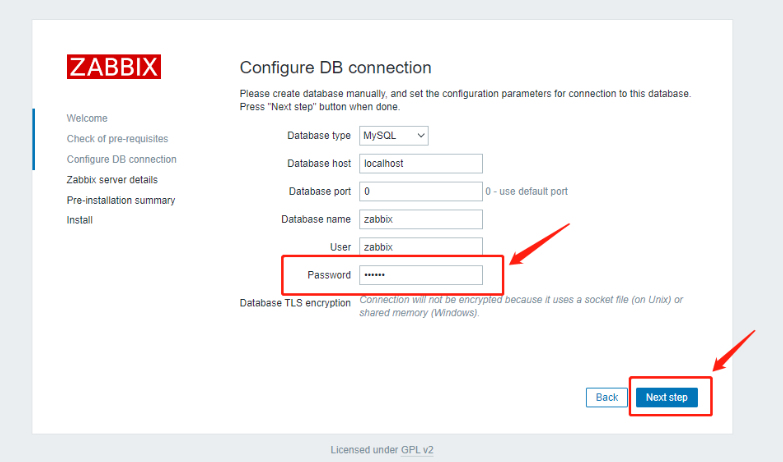Click the Database port label
This screenshot has width=783, height=462.
click(x=320, y=192)
